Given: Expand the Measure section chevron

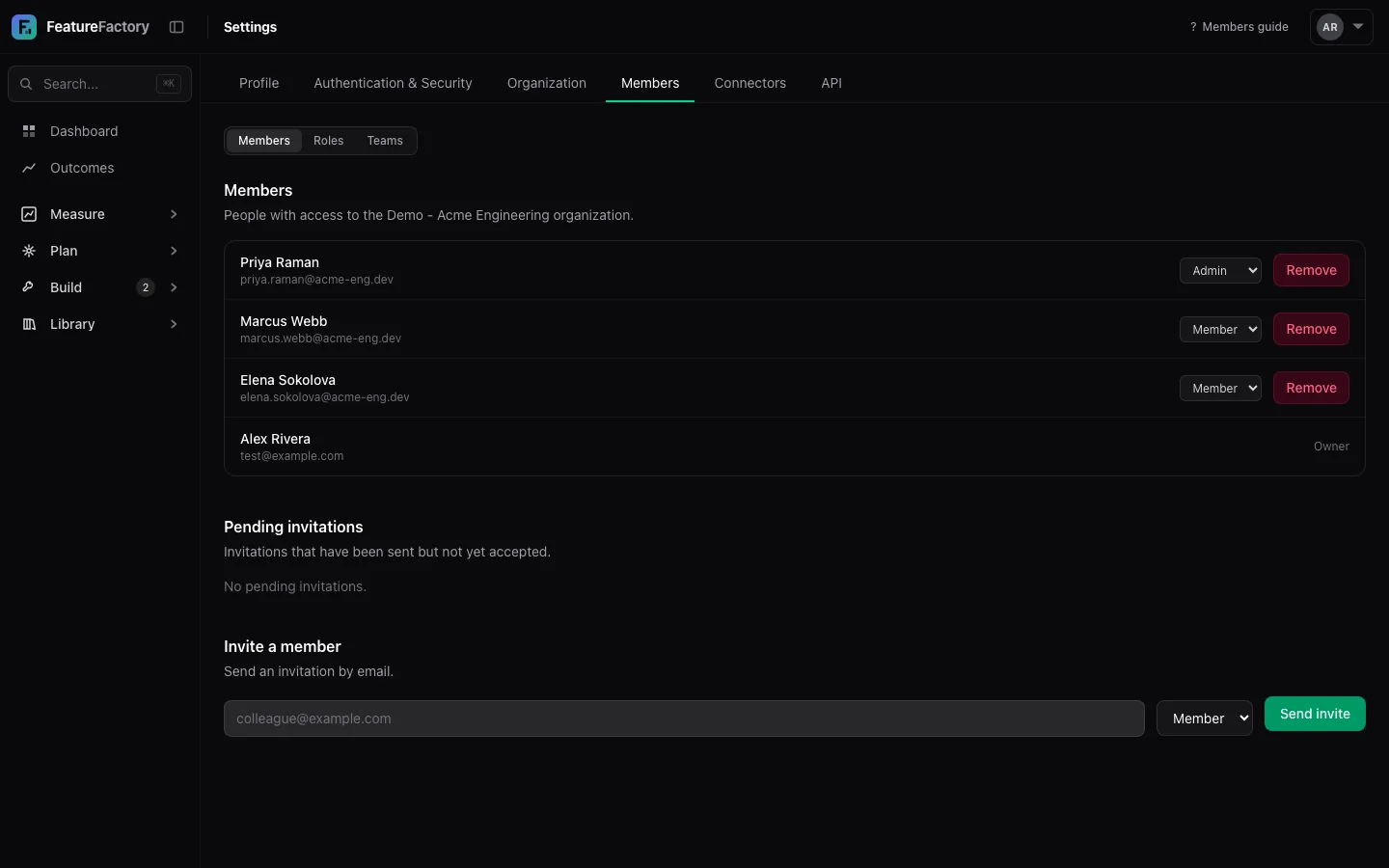Looking at the screenshot, I should click(174, 214).
